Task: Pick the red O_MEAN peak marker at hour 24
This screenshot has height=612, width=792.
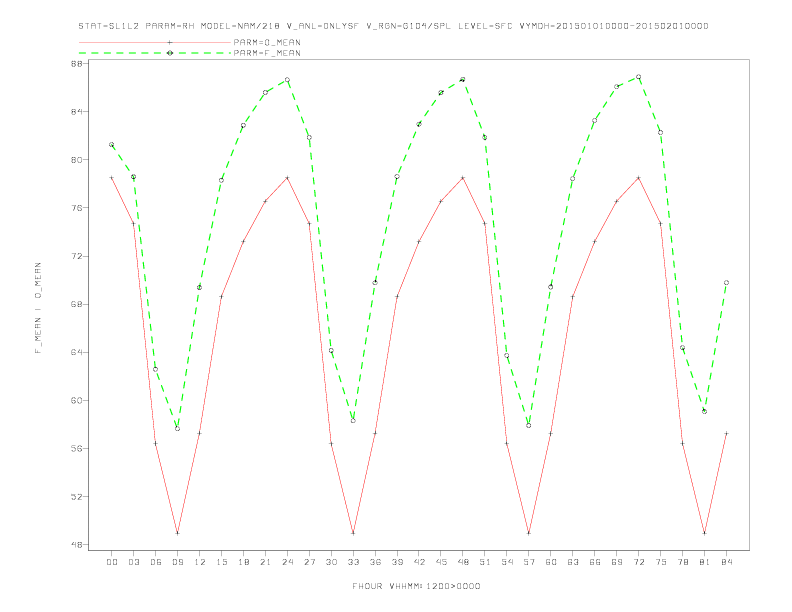Action: click(287, 178)
